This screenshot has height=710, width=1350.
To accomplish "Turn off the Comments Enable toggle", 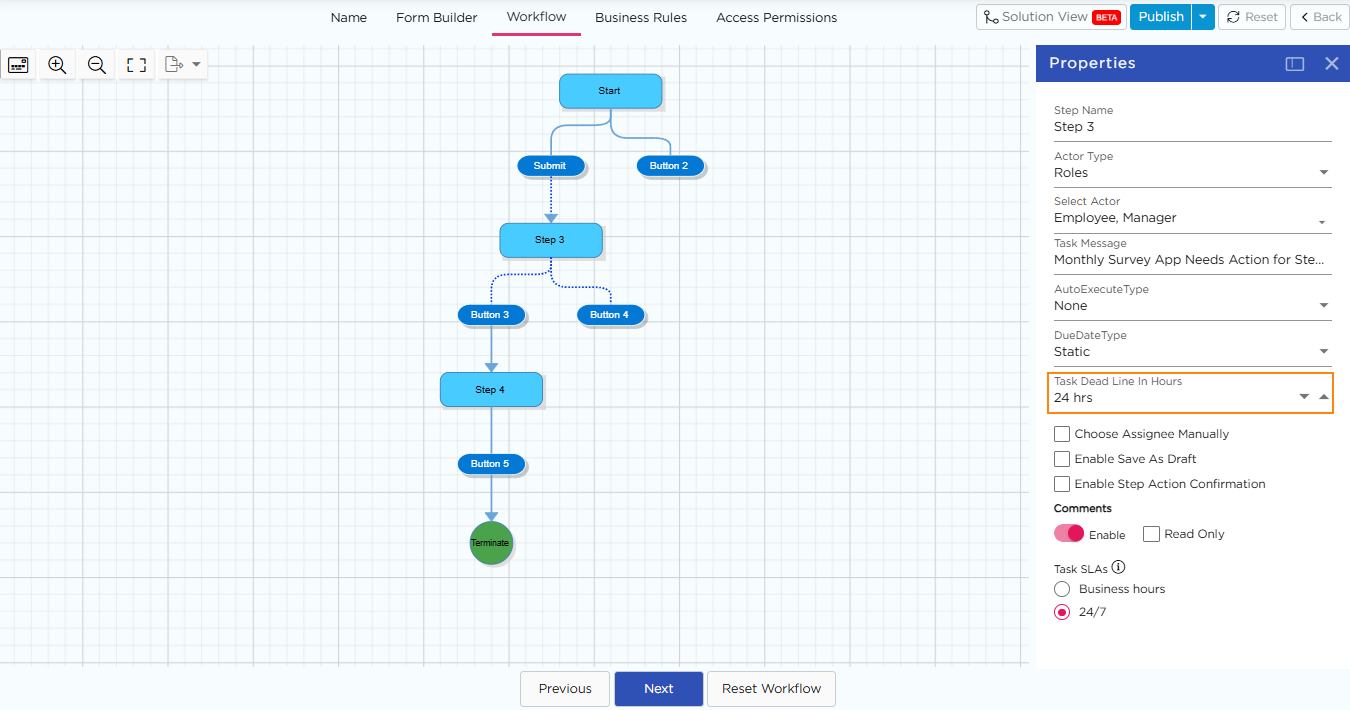I will (x=1069, y=534).
